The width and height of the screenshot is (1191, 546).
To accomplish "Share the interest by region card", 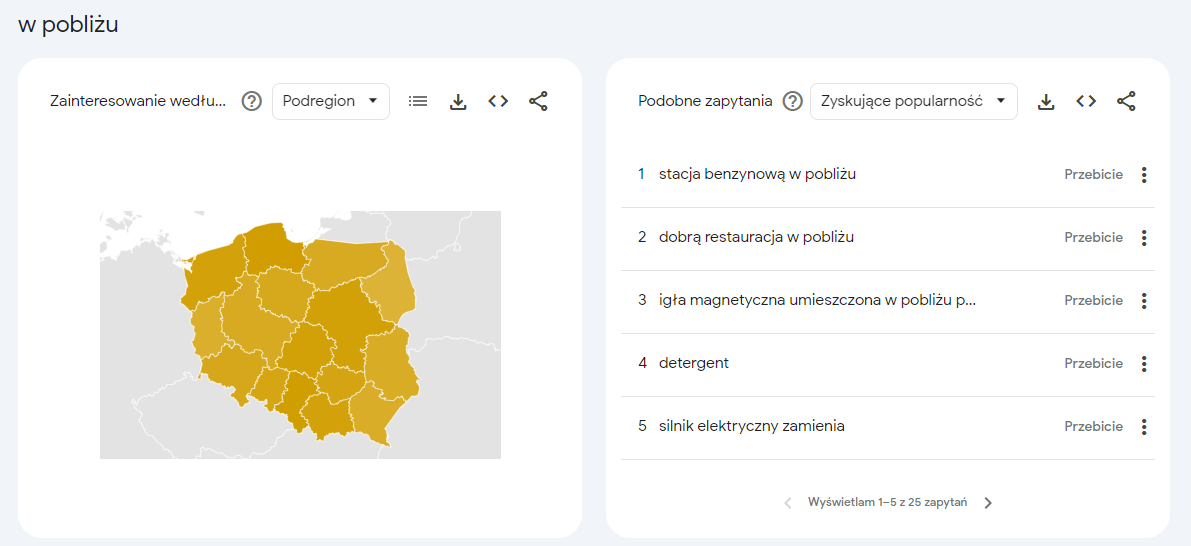I will (x=538, y=101).
